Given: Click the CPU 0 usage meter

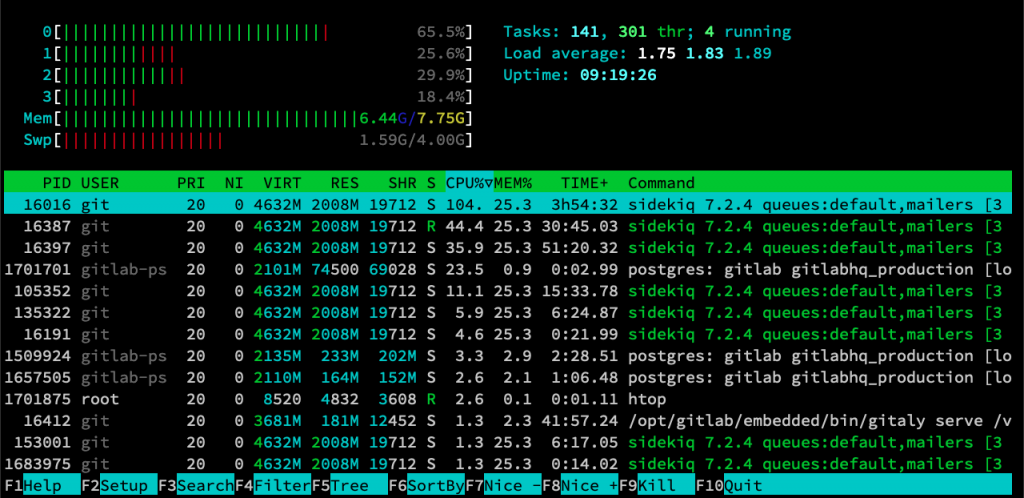Looking at the screenshot, I should [258, 32].
